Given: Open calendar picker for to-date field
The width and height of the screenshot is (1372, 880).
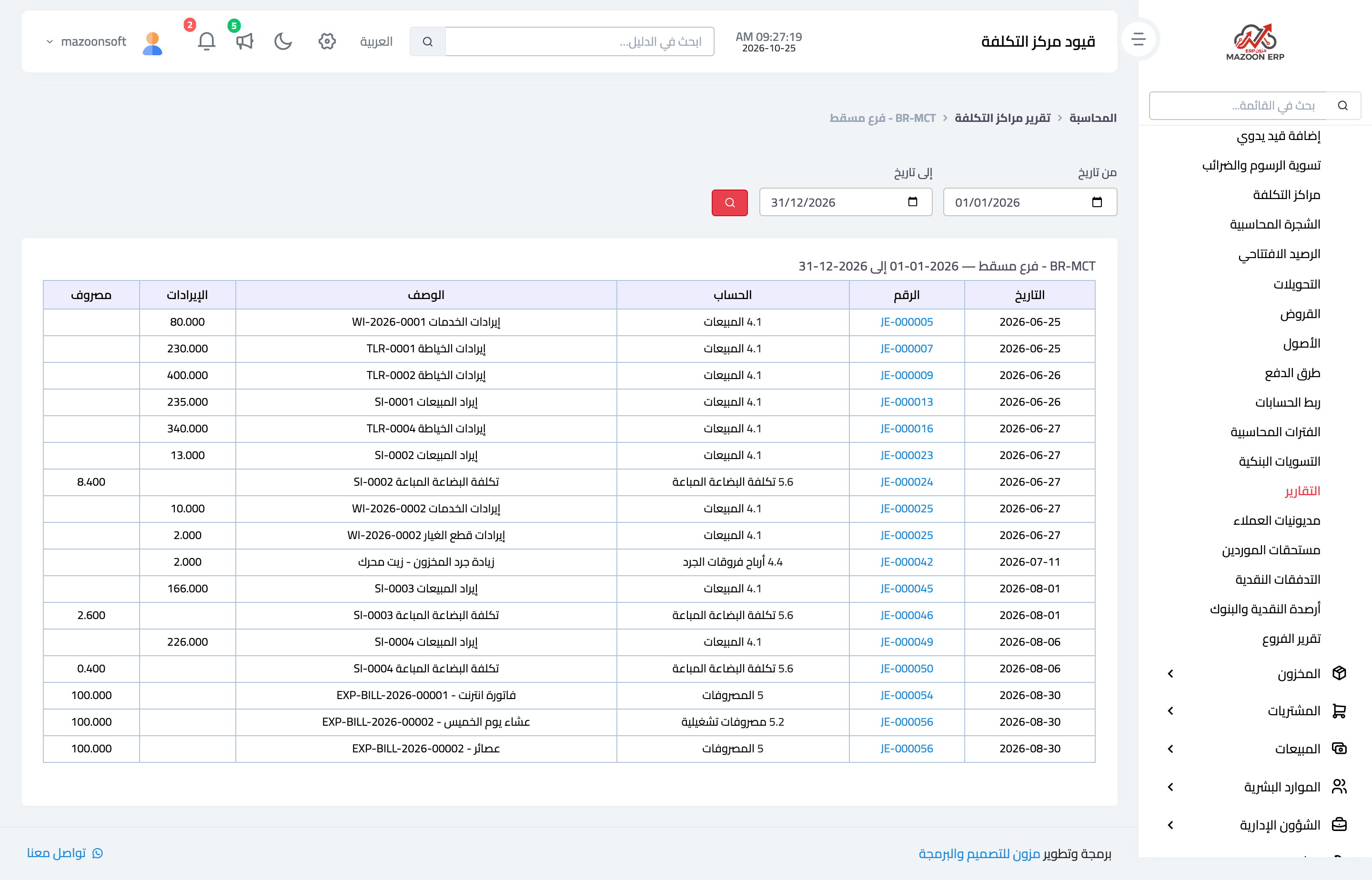Looking at the screenshot, I should tap(912, 202).
